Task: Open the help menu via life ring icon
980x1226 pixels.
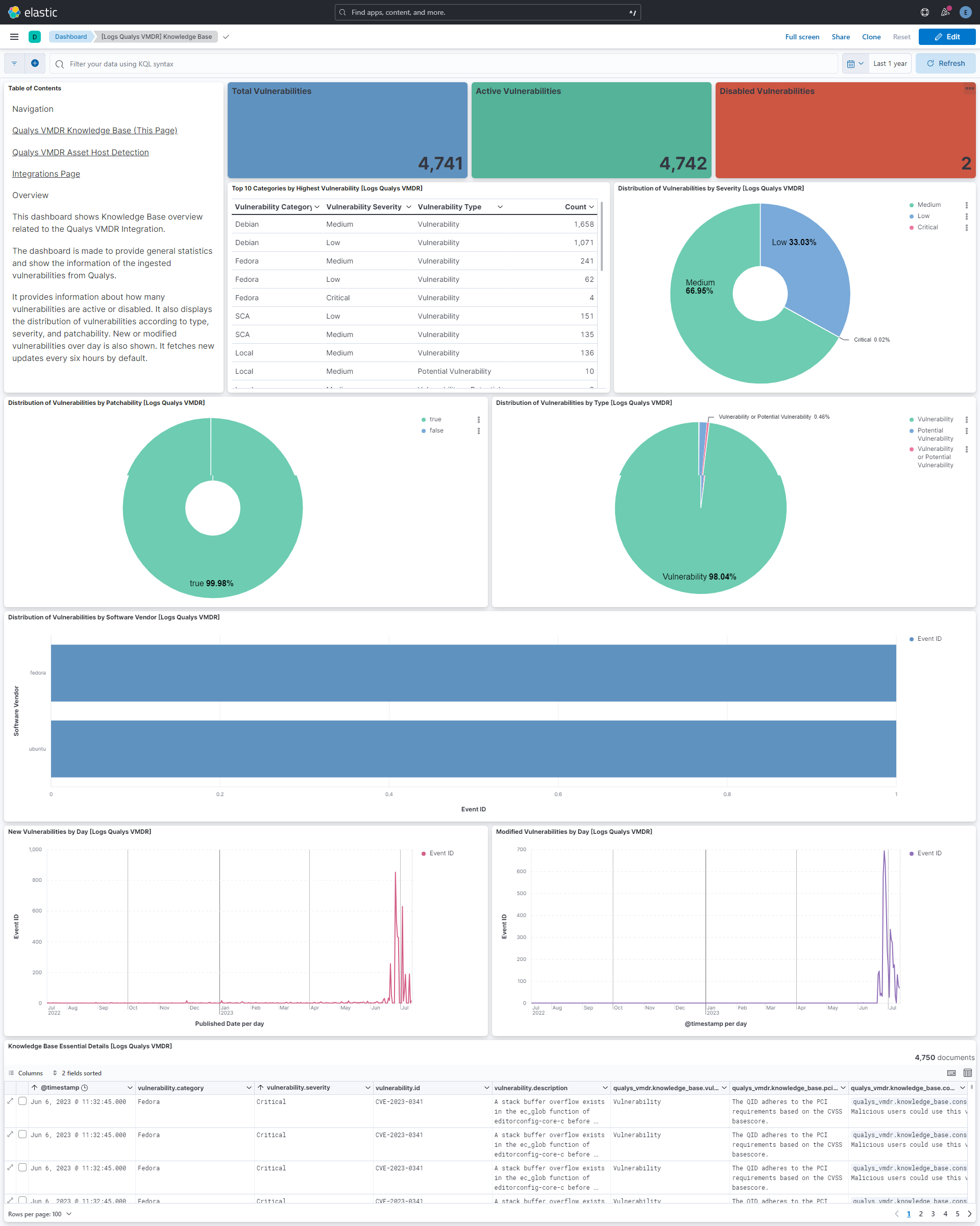Action: point(924,12)
